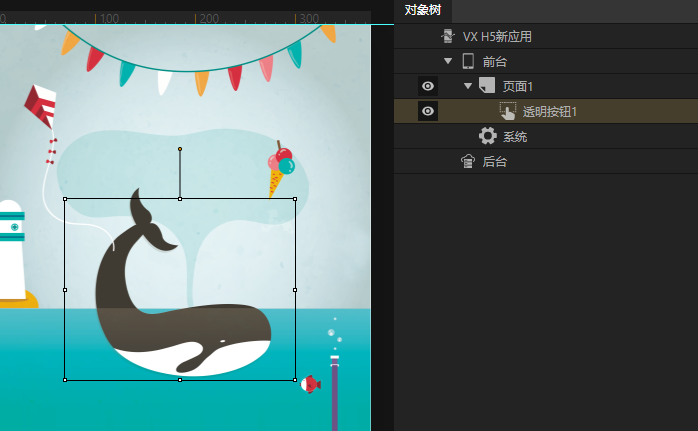Click the bottom-right resize handle of selection
Screen dimensions: 698x431
pos(295,380)
